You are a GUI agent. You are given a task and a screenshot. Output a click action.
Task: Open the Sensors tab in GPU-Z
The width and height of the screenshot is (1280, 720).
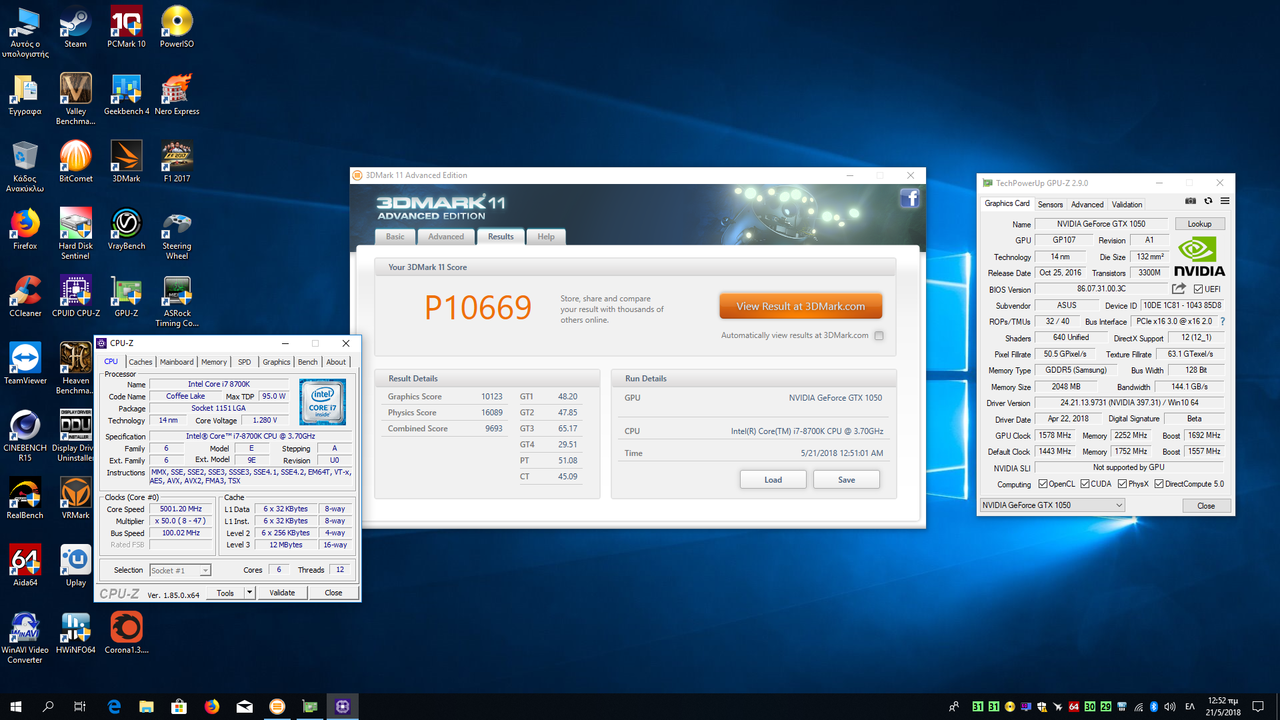(1050, 205)
